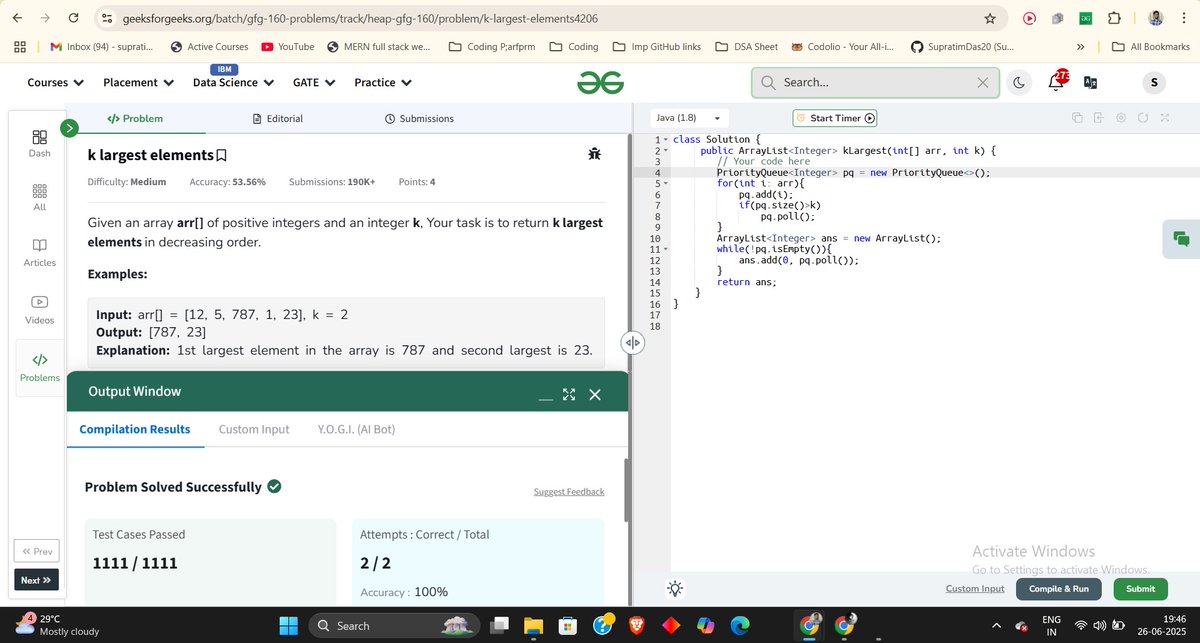Open the Dash sidebar icon

click(39, 143)
